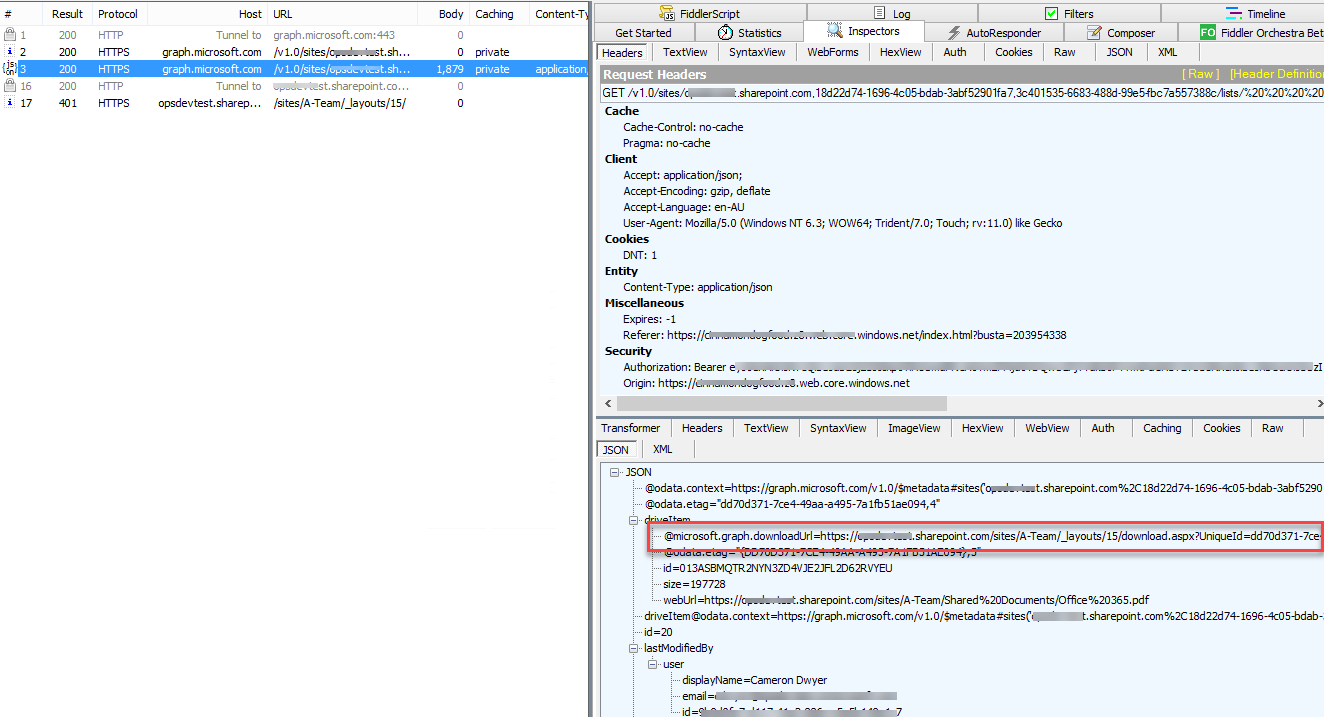Collapse the user node in JSON tree
This screenshot has width=1324, height=717.
pos(653,664)
